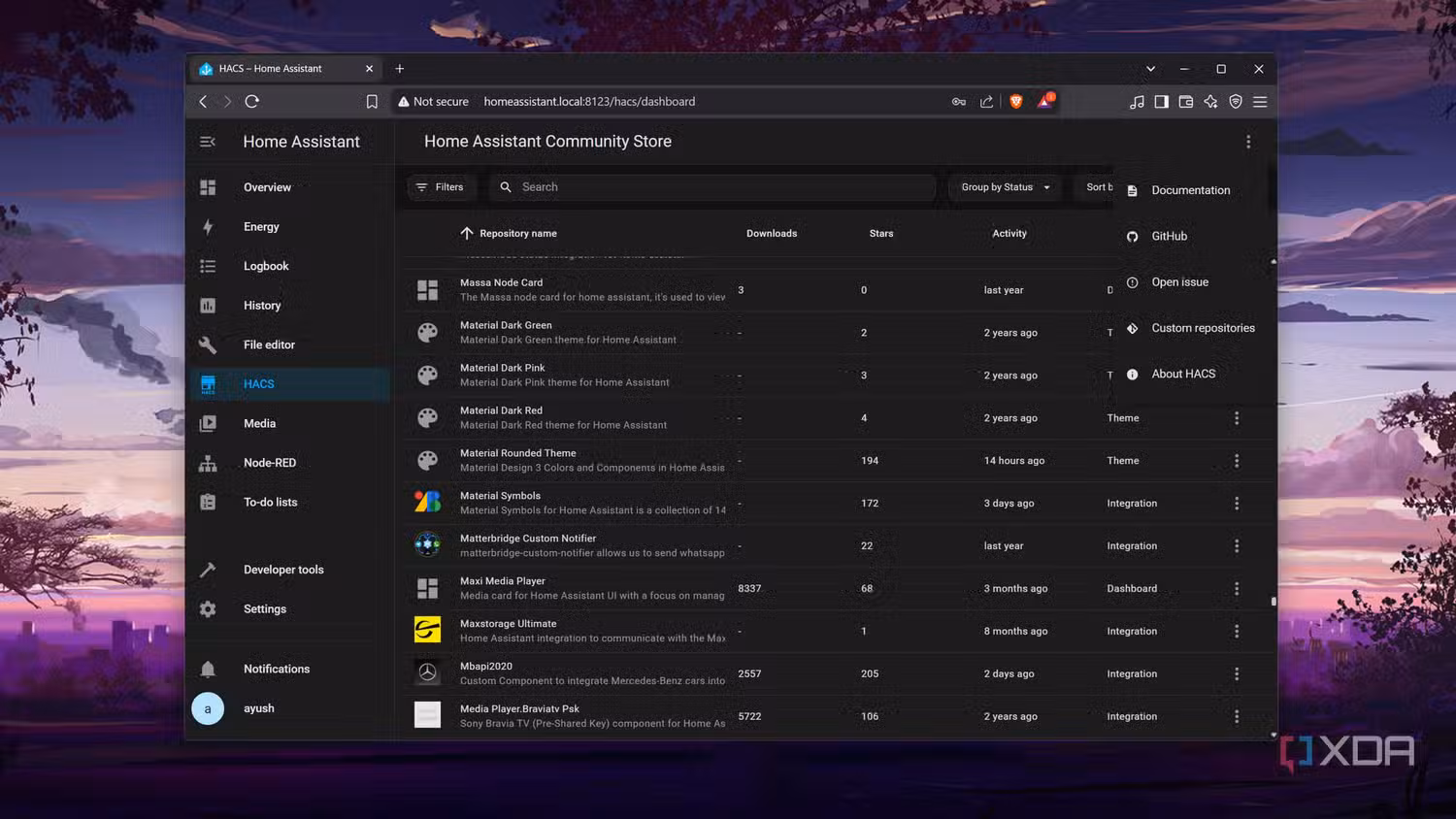Collapse the Home Assistant sidebar menu icon
The image size is (1456, 819).
tap(208, 142)
